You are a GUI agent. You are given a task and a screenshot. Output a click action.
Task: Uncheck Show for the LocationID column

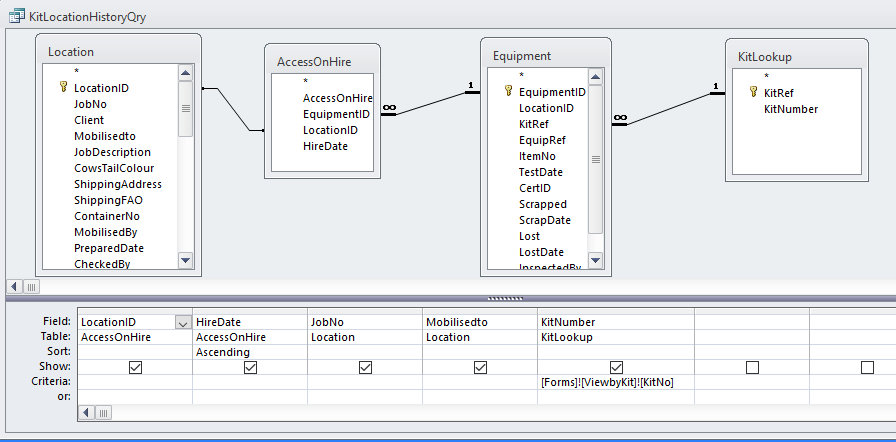click(135, 368)
